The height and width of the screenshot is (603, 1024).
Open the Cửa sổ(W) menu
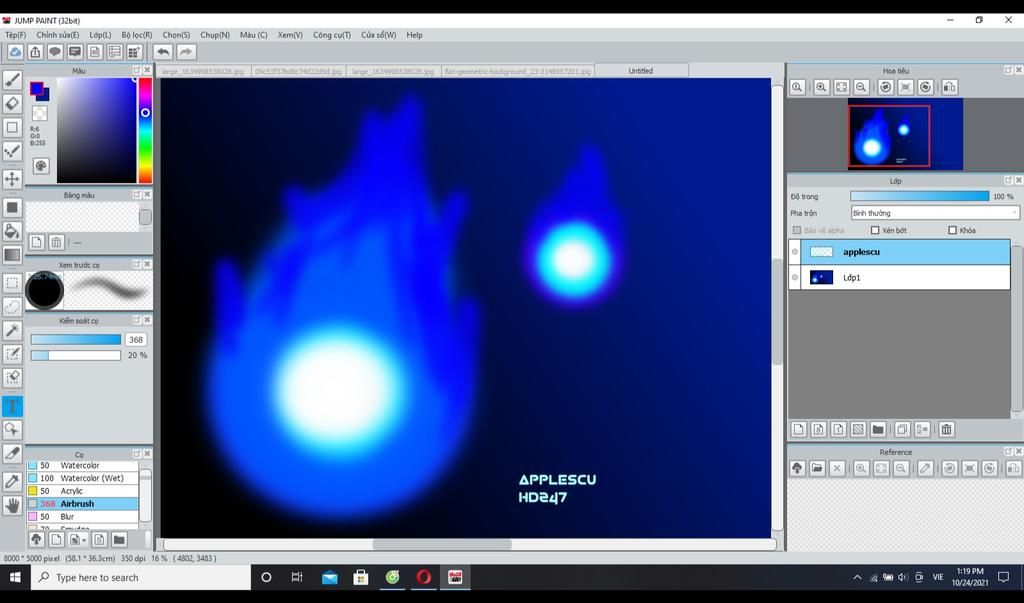click(x=378, y=35)
